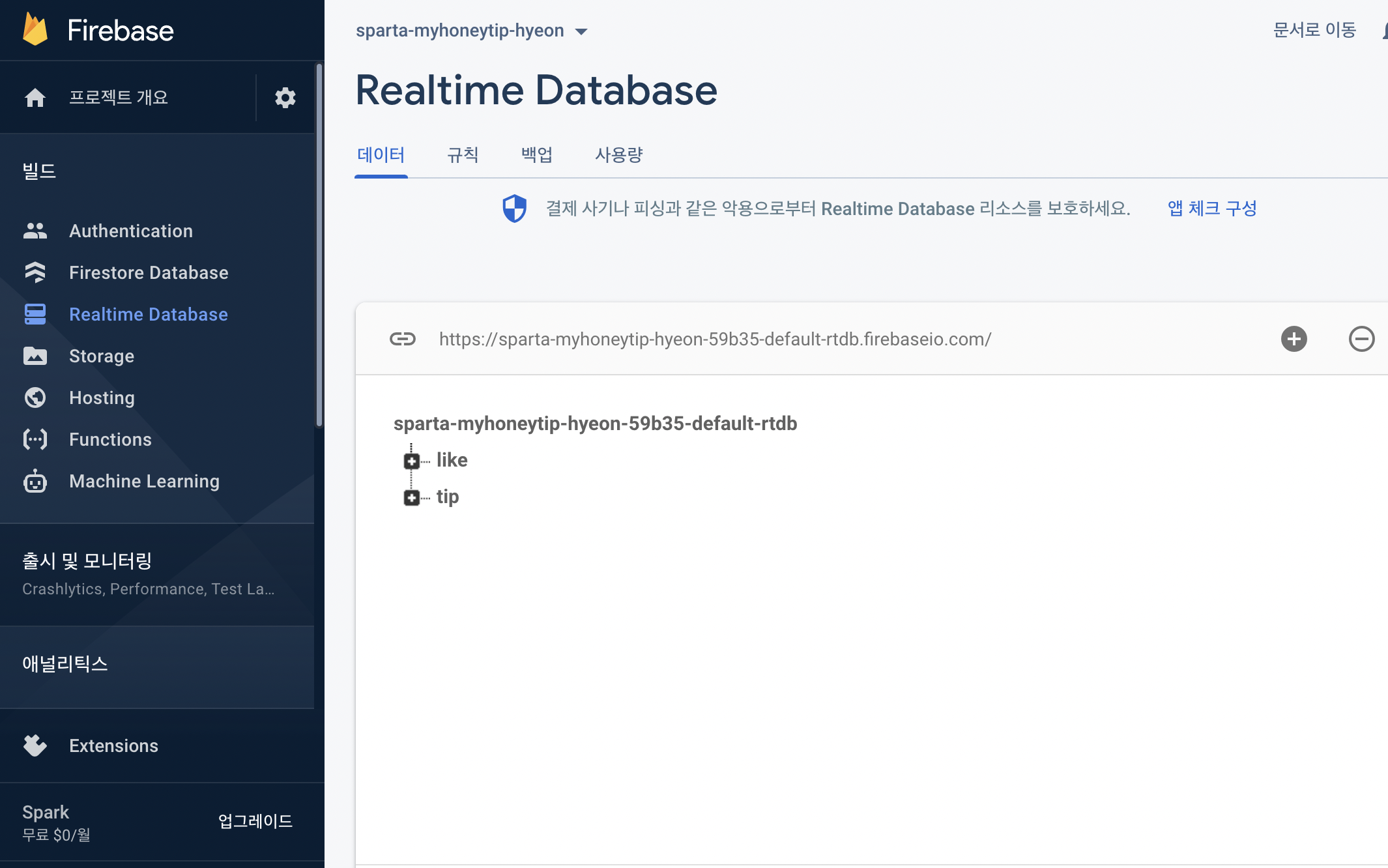
Task: Click the Spark plan label
Action: click(x=46, y=812)
